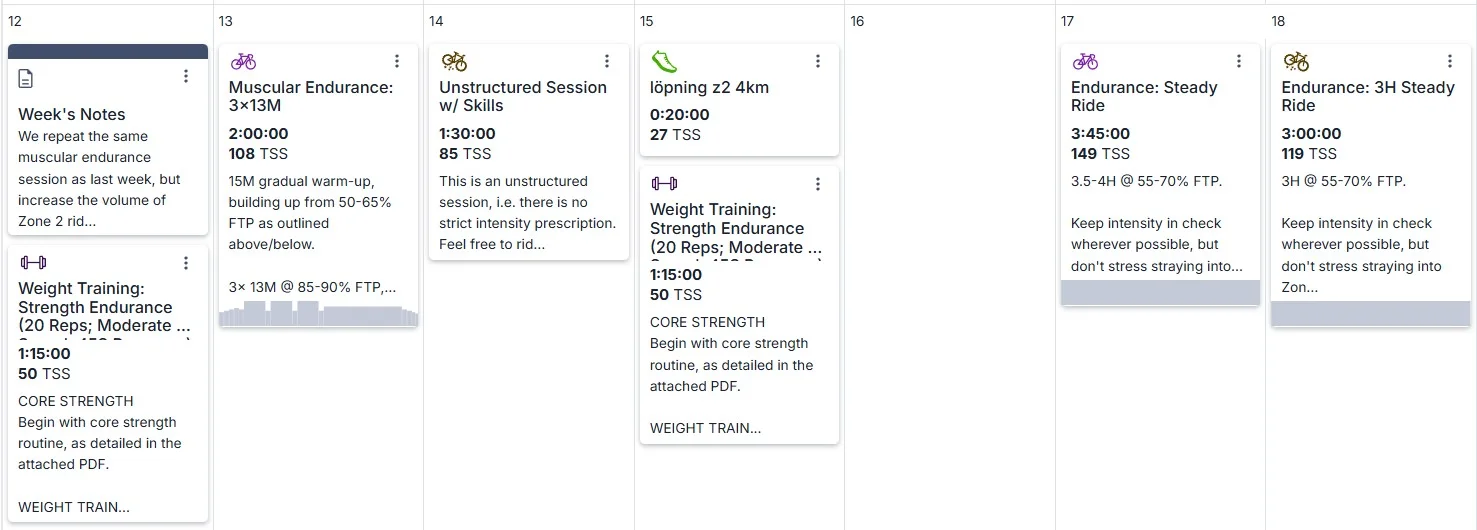Click the interval chart on Muscular Endurance card
This screenshot has width=1477, height=530.
coord(318,314)
